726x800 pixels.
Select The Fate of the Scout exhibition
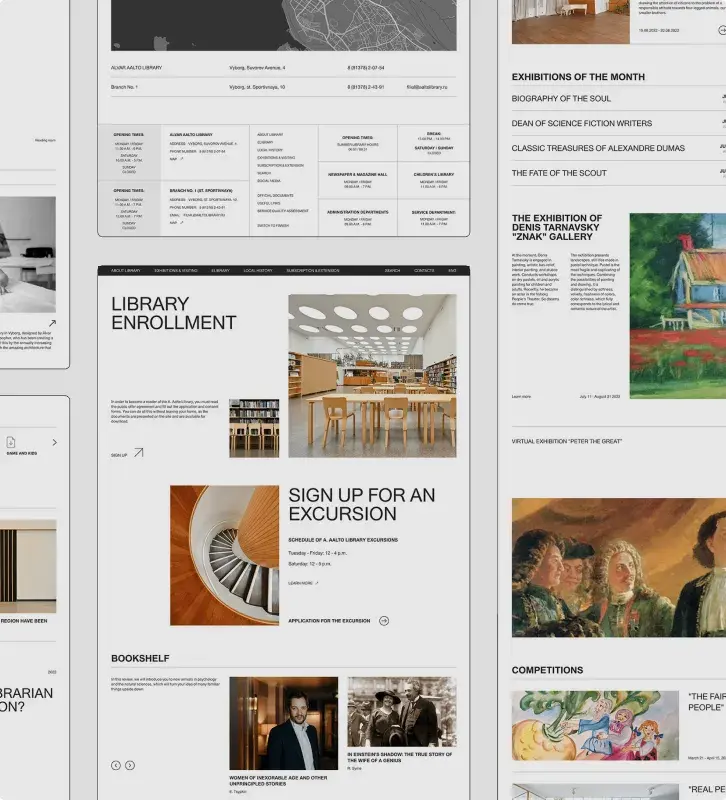559,173
